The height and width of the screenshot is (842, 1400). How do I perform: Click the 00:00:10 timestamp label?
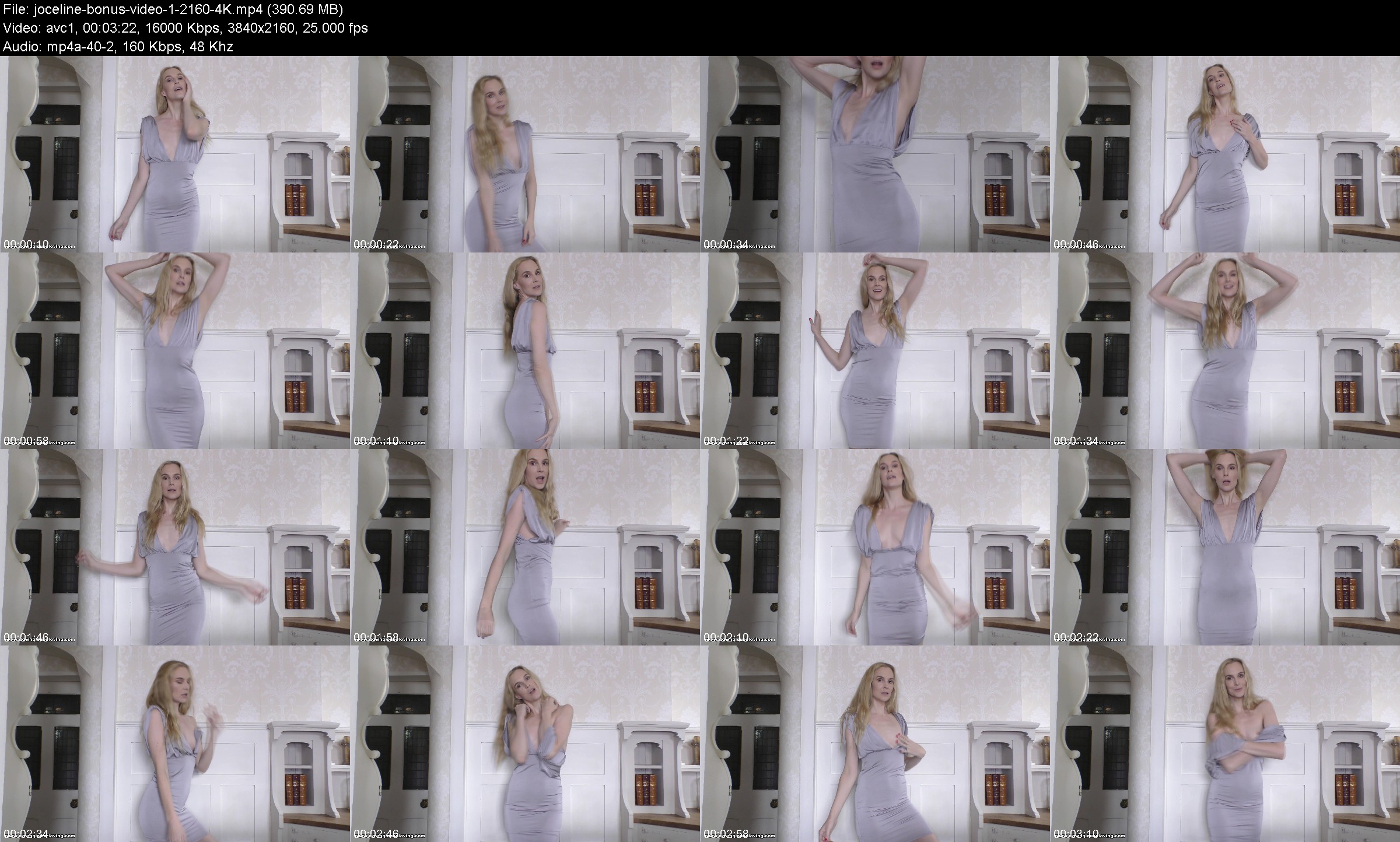pos(26,243)
